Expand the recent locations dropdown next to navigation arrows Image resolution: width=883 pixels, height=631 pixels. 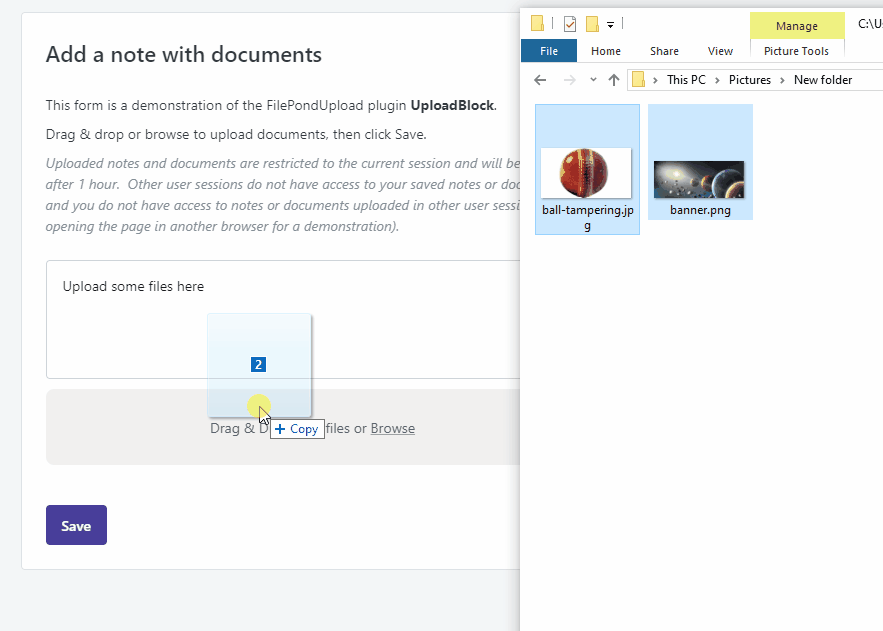click(x=591, y=79)
